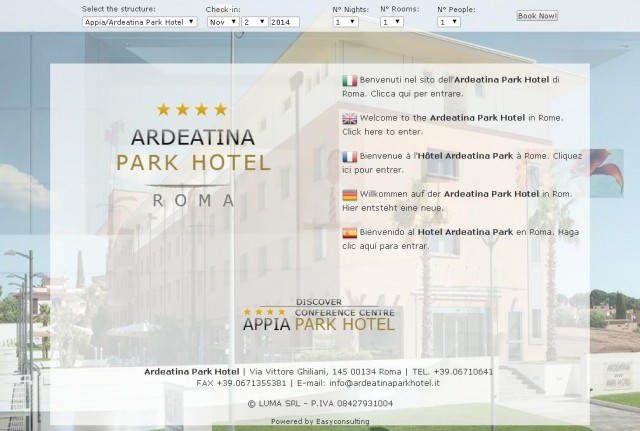Click the 'FAX +39.0671355381' text
Viewport: 640px width, 431px height.
pyautogui.click(x=241, y=383)
